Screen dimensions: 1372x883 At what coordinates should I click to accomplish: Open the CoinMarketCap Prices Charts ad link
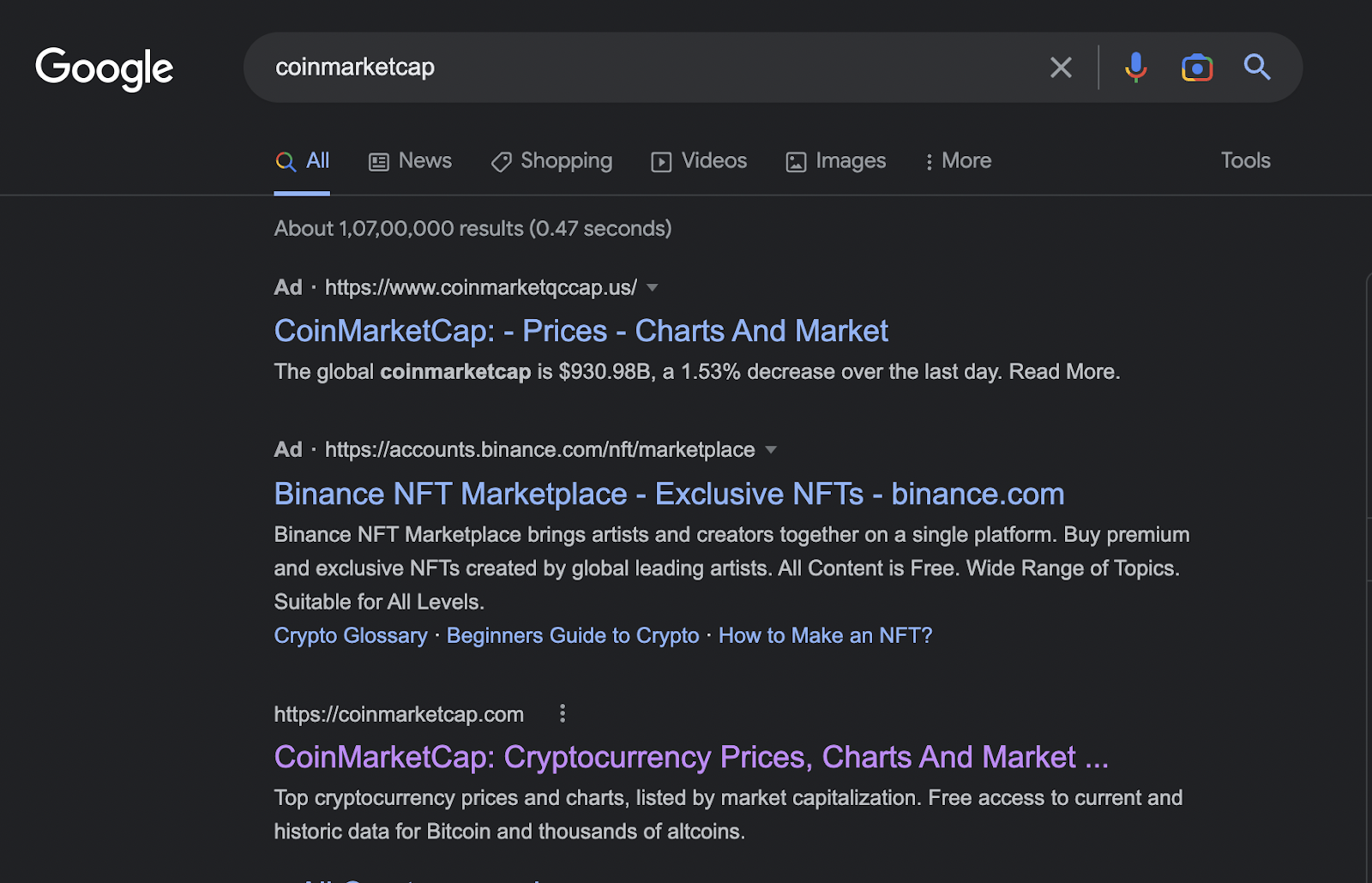tap(581, 331)
